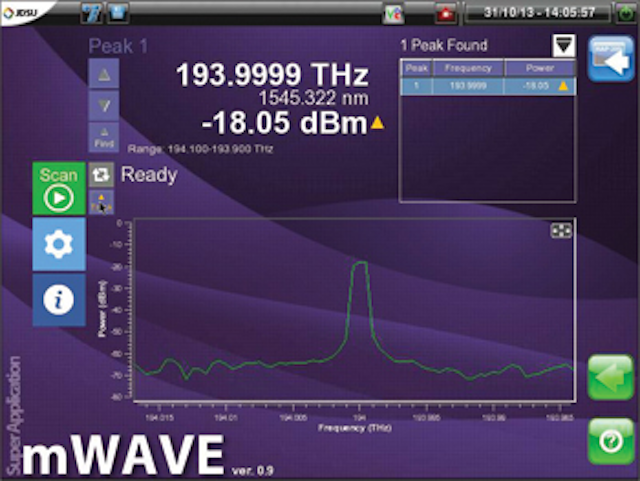Viewport: 640px width, 481px height.
Task: Click the date and time display
Action: (539, 13)
